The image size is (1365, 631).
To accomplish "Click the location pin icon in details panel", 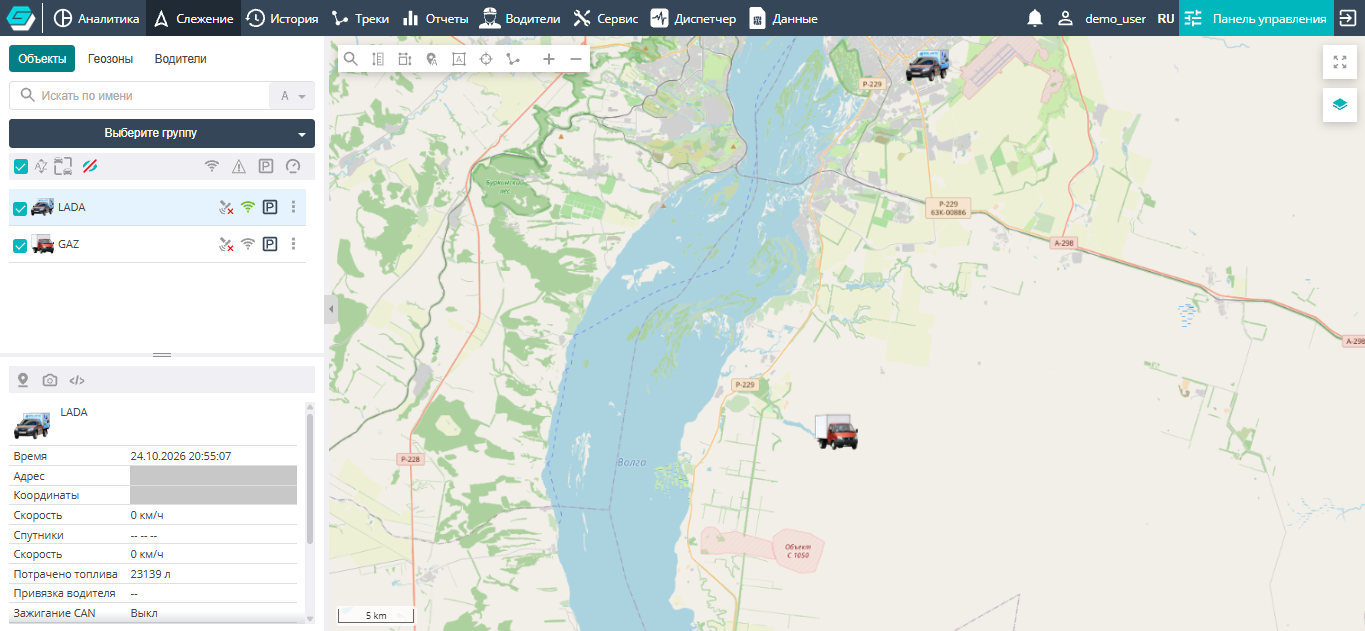I will [x=23, y=380].
